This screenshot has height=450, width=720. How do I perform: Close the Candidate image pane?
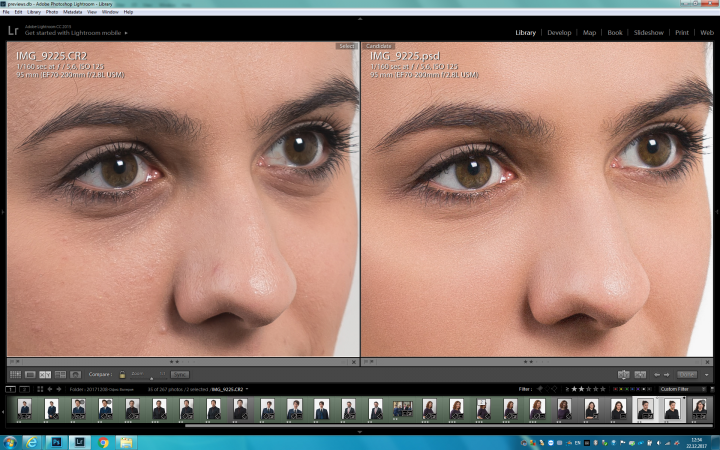point(708,362)
